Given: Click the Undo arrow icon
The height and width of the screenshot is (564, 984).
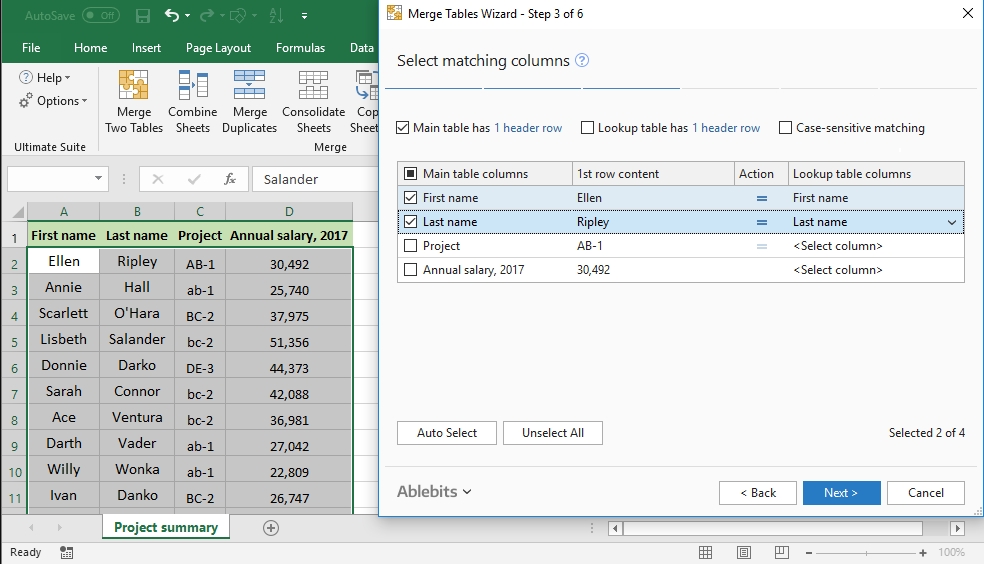Looking at the screenshot, I should pyautogui.click(x=172, y=16).
